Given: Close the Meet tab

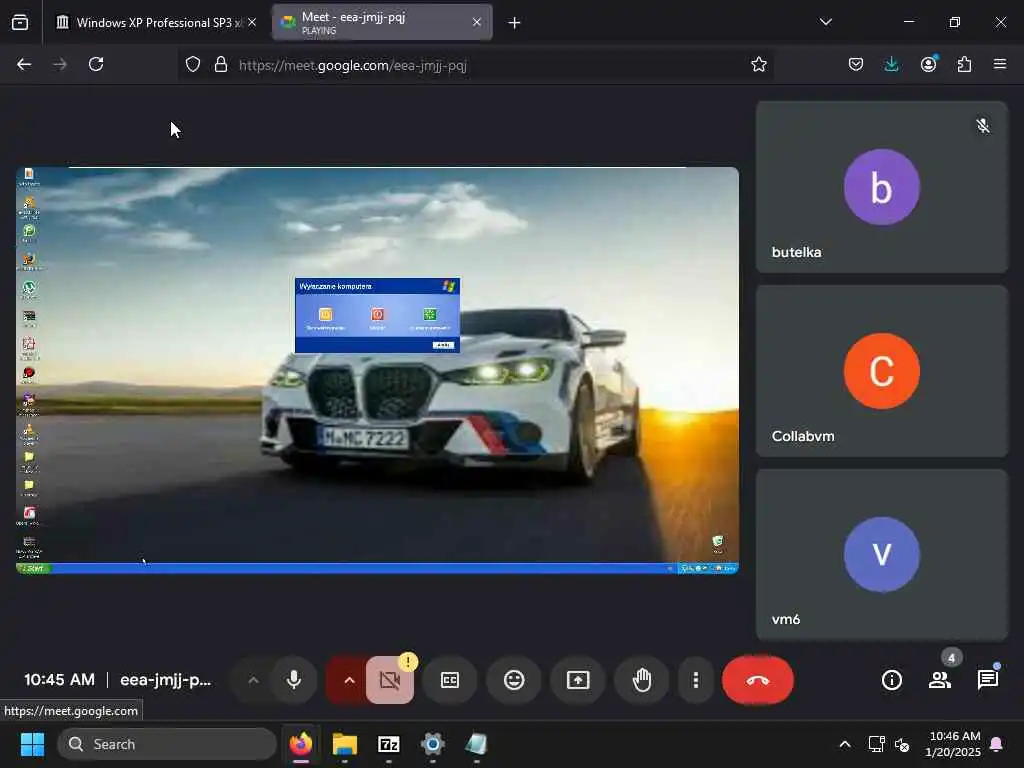Looking at the screenshot, I should point(477,22).
